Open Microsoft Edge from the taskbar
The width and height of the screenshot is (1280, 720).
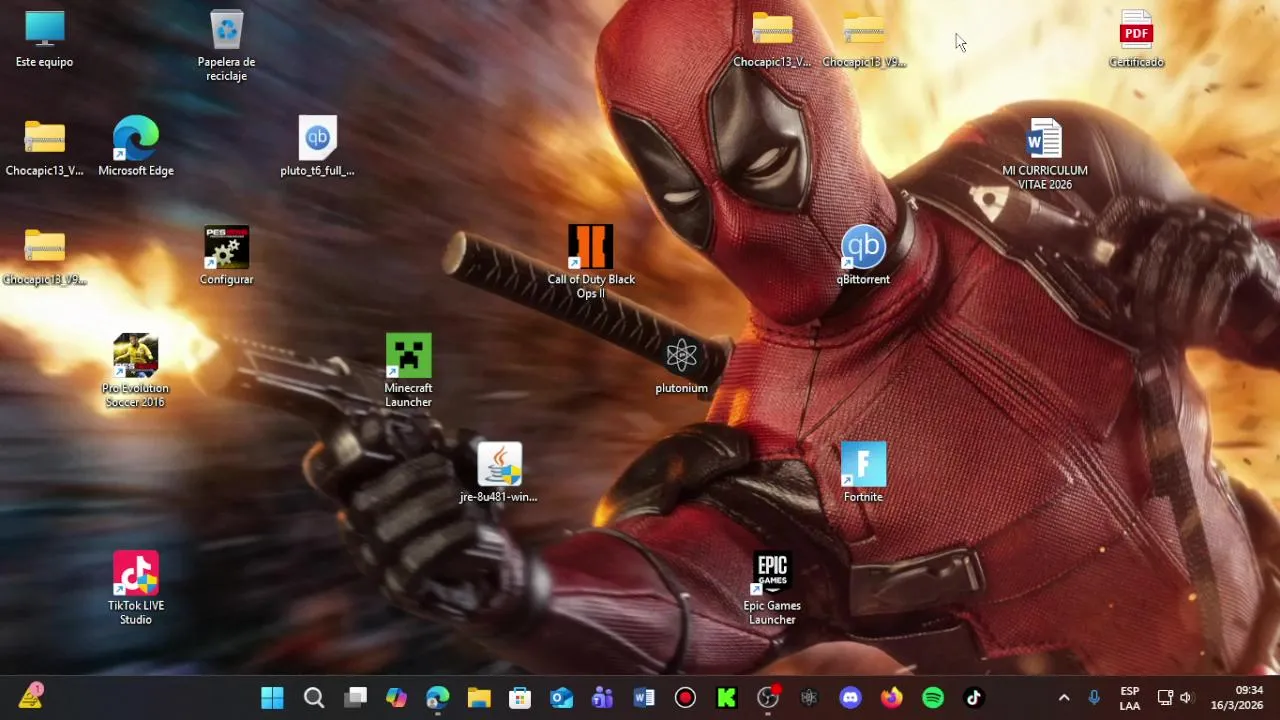pos(438,698)
